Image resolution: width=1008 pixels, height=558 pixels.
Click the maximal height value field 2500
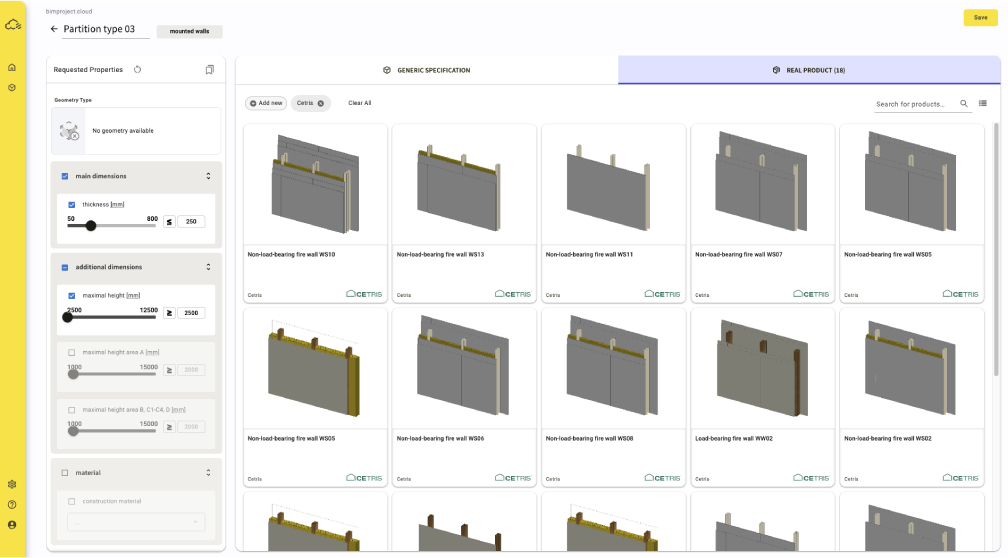point(191,313)
